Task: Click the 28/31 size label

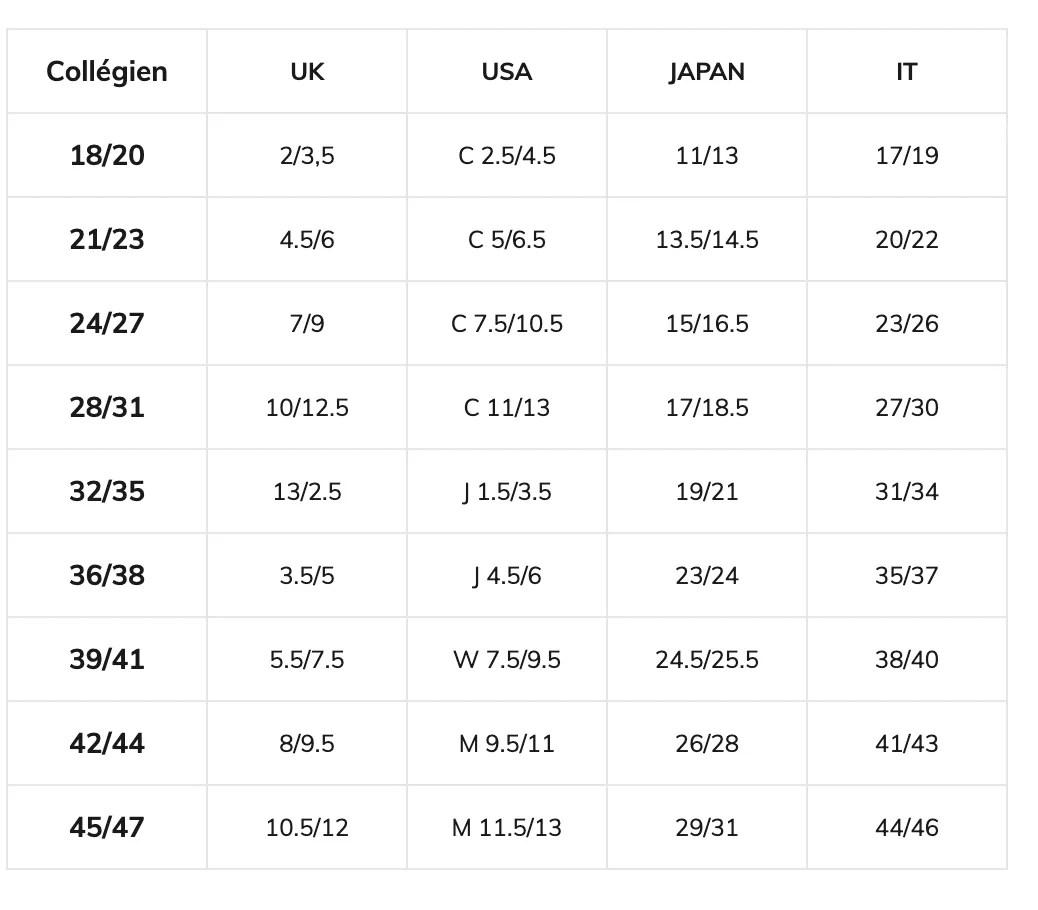Action: 107,408
